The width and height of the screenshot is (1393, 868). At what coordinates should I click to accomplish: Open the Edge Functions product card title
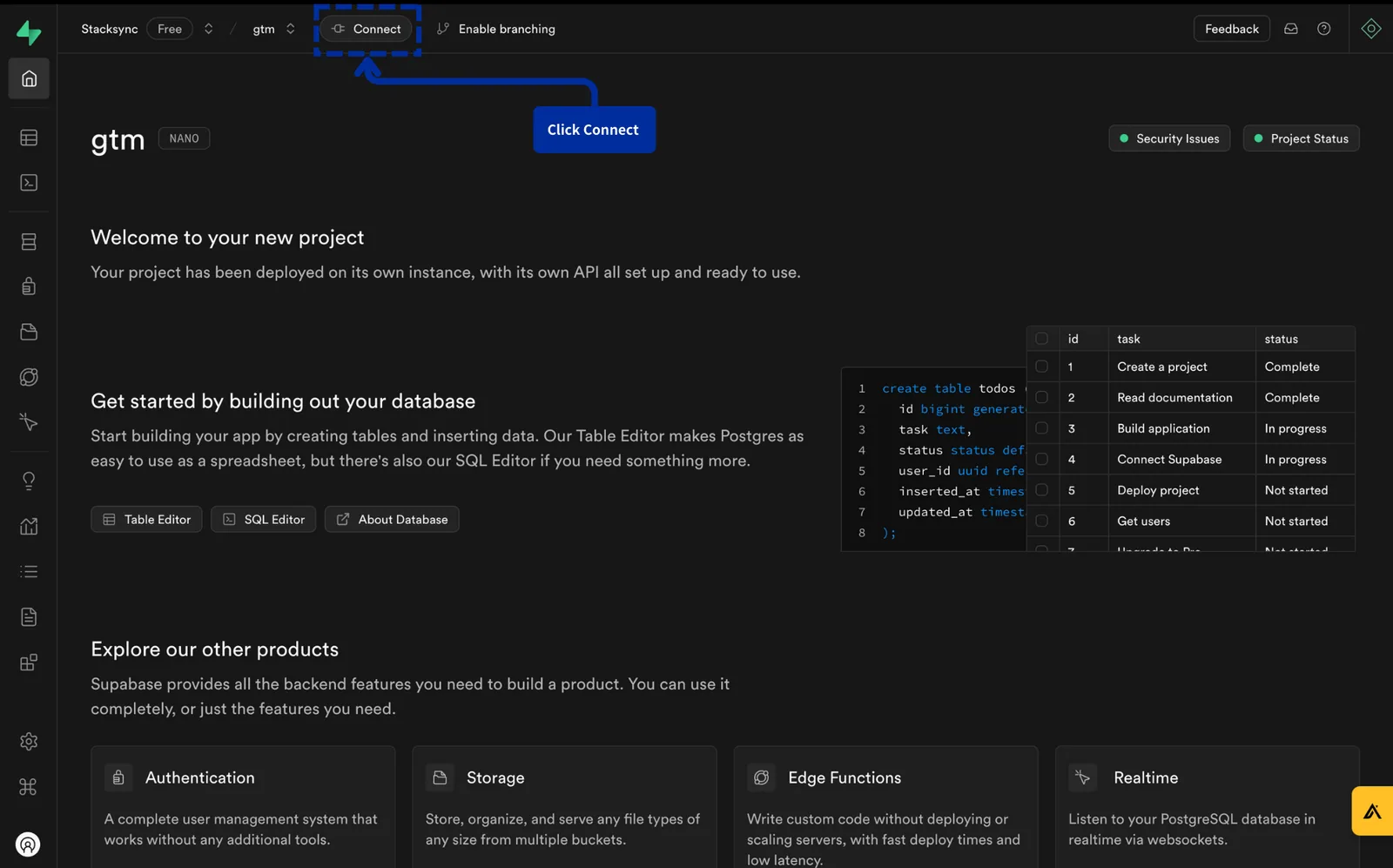[845, 777]
